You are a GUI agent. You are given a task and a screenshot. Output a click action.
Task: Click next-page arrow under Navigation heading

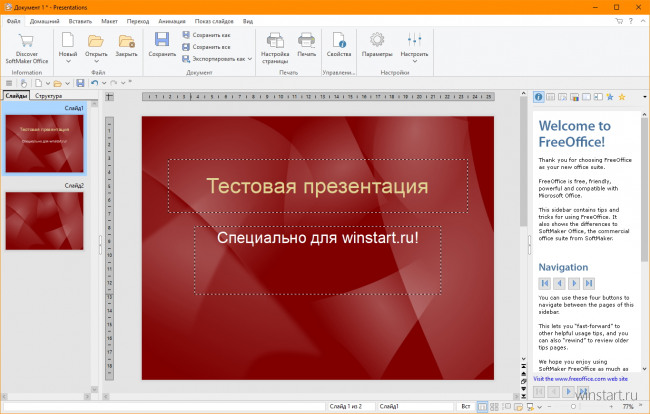pyautogui.click(x=574, y=283)
